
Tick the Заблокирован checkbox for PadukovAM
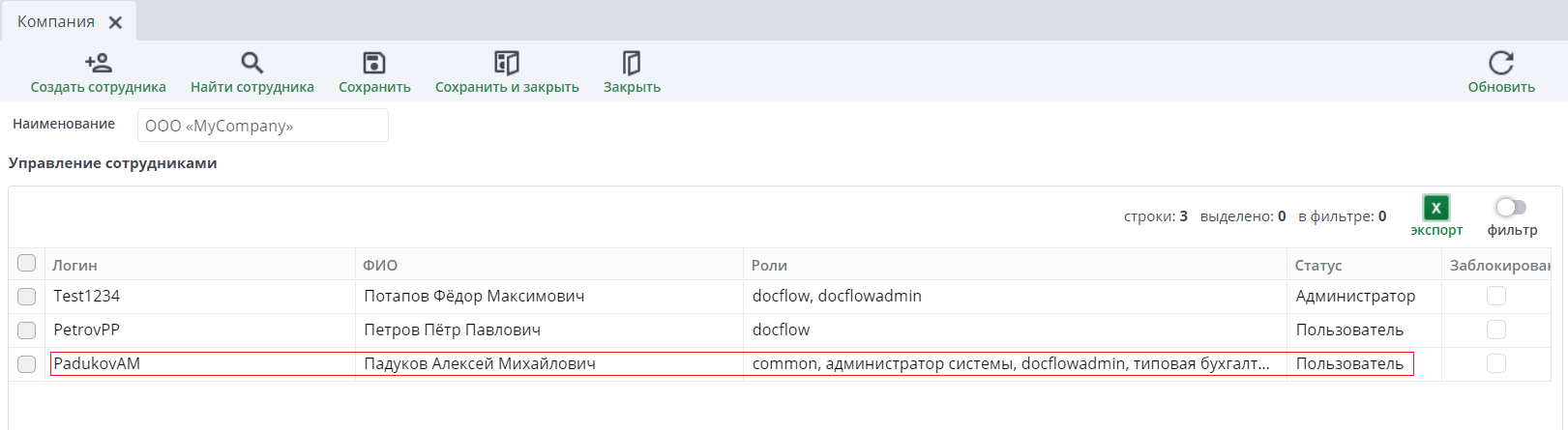pyautogui.click(x=1496, y=363)
